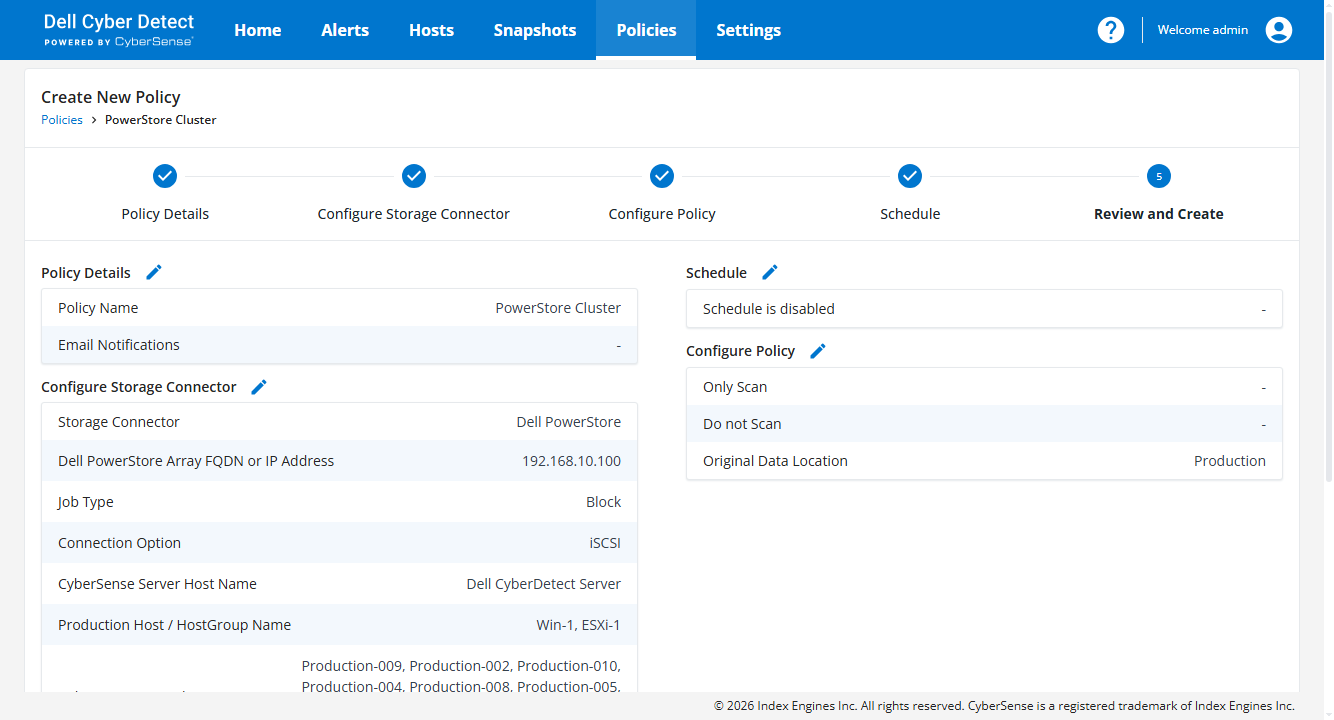This screenshot has width=1334, height=720.
Task: Edit Policy Details with the pencil icon
Action: tap(154, 272)
